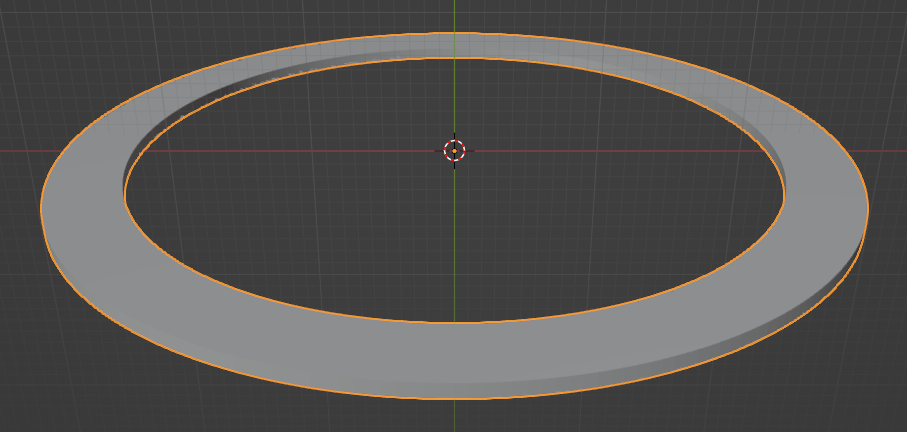Click the 3D cursor at the scene origin
Image resolution: width=907 pixels, height=432 pixels.
pyautogui.click(x=454, y=151)
